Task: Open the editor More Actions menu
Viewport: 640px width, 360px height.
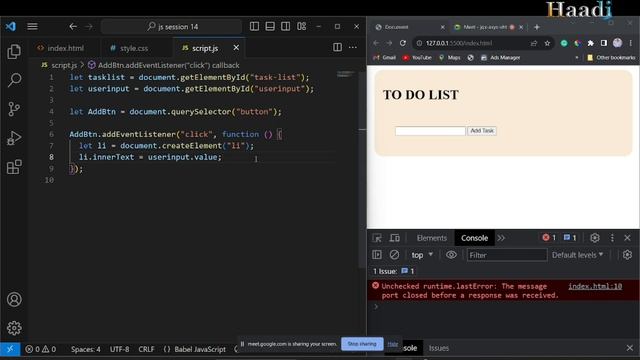Action: (x=353, y=47)
